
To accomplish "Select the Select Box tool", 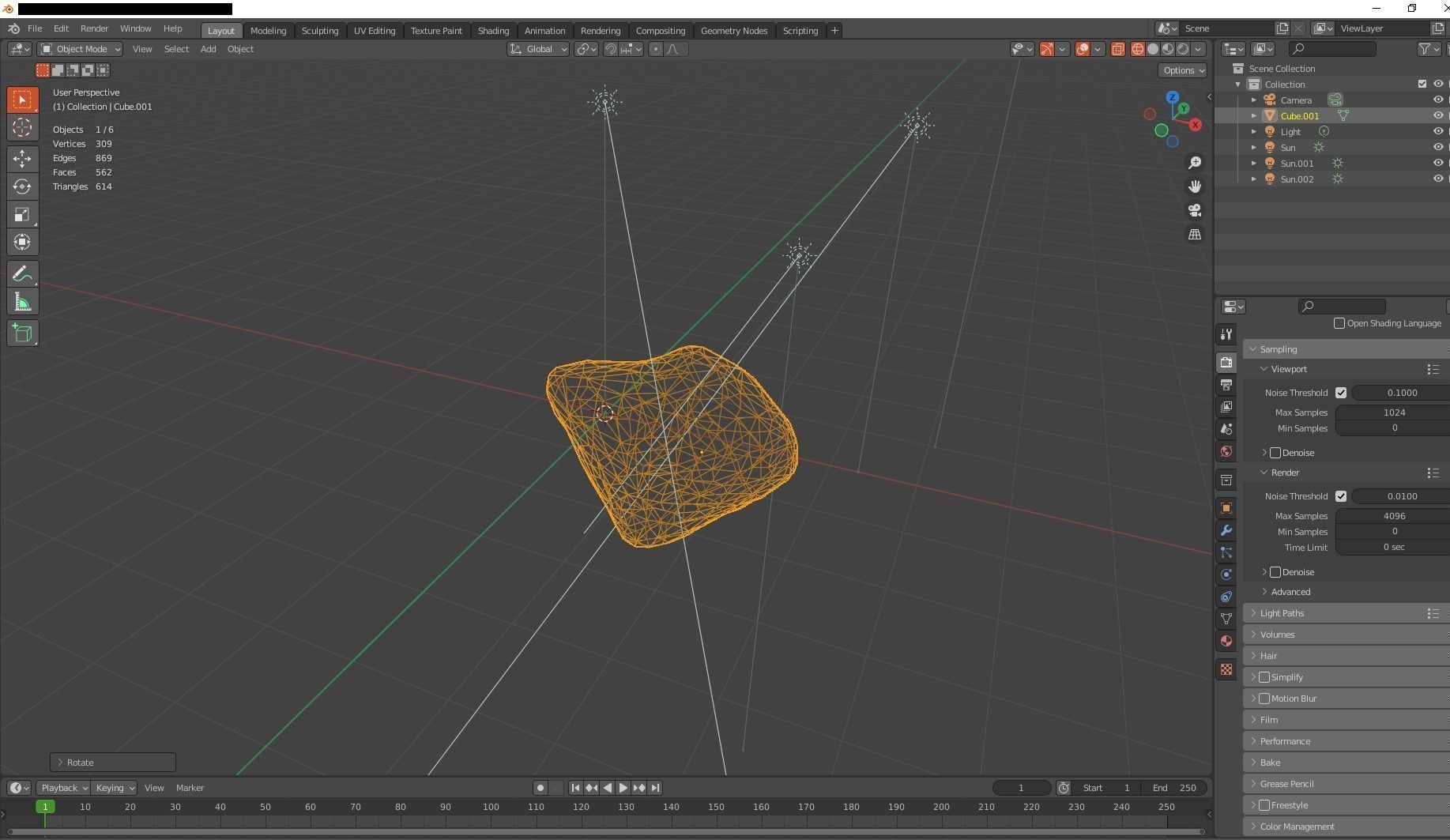I will point(22,100).
